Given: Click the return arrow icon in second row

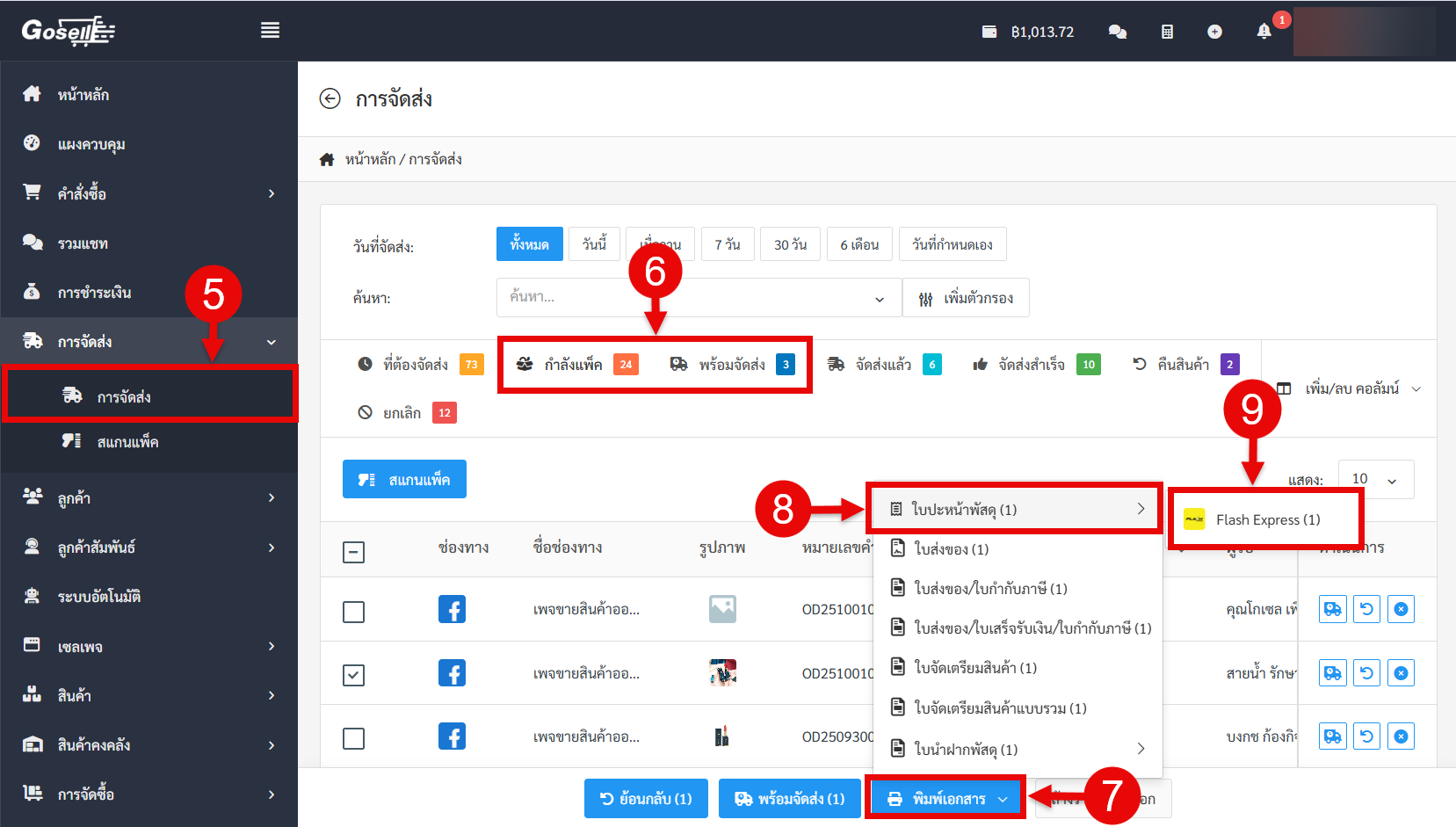Looking at the screenshot, I should tap(1366, 673).
